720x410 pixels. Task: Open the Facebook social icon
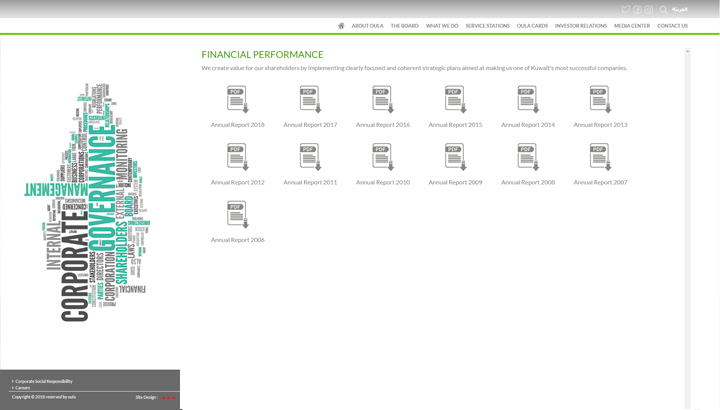[637, 10]
